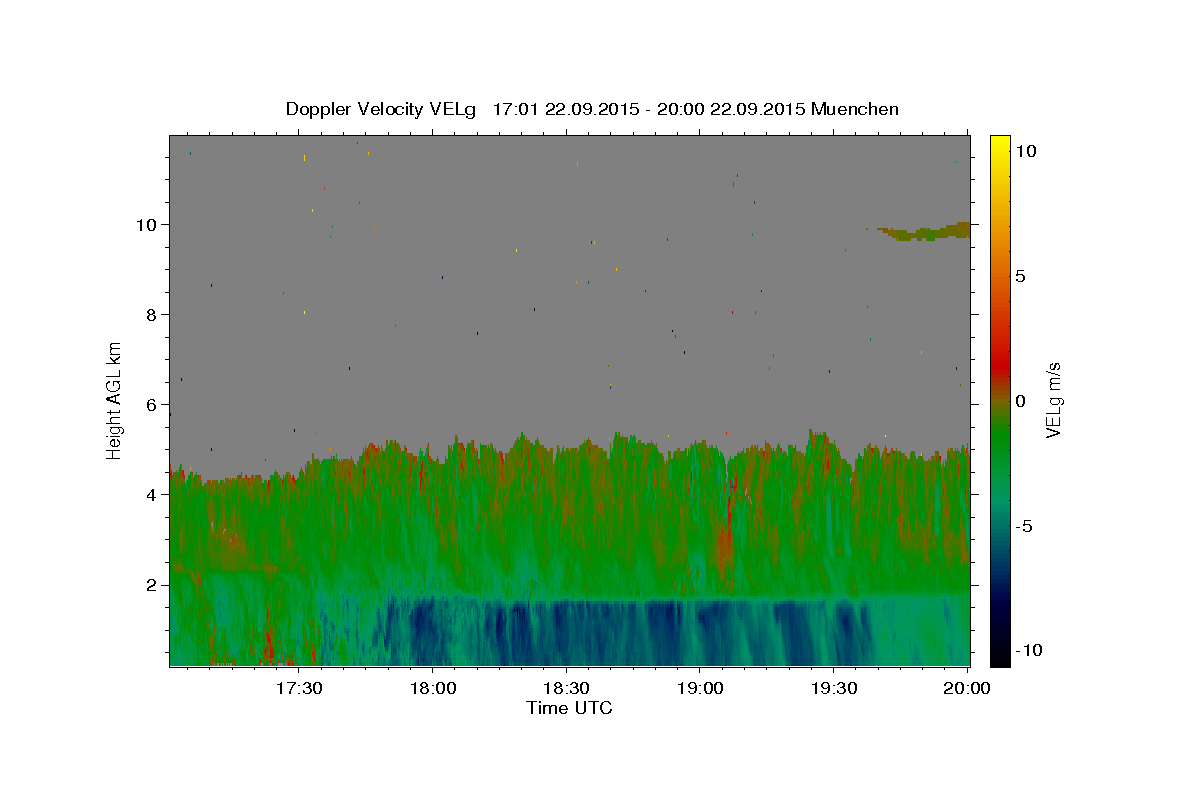Image resolution: width=1200 pixels, height=800 pixels.
Task: Click the '19:30' time axis label
Action: [x=834, y=689]
